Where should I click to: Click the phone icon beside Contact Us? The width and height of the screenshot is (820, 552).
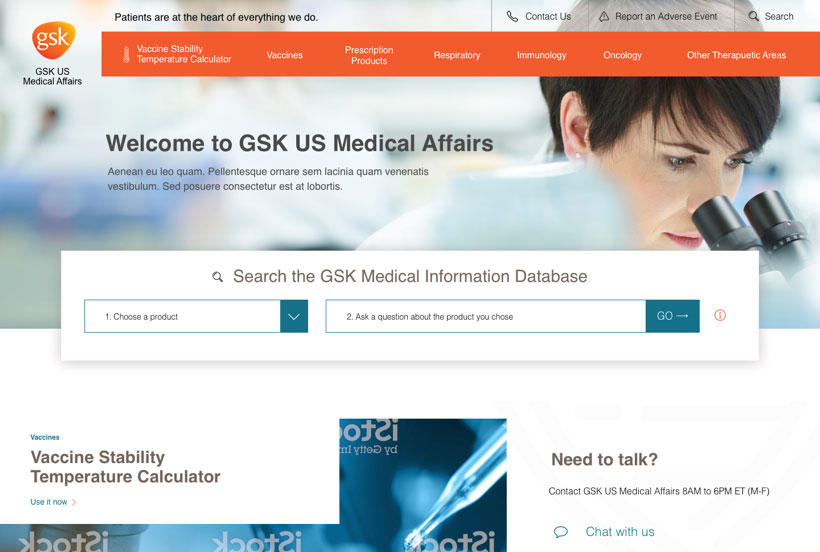pos(512,16)
